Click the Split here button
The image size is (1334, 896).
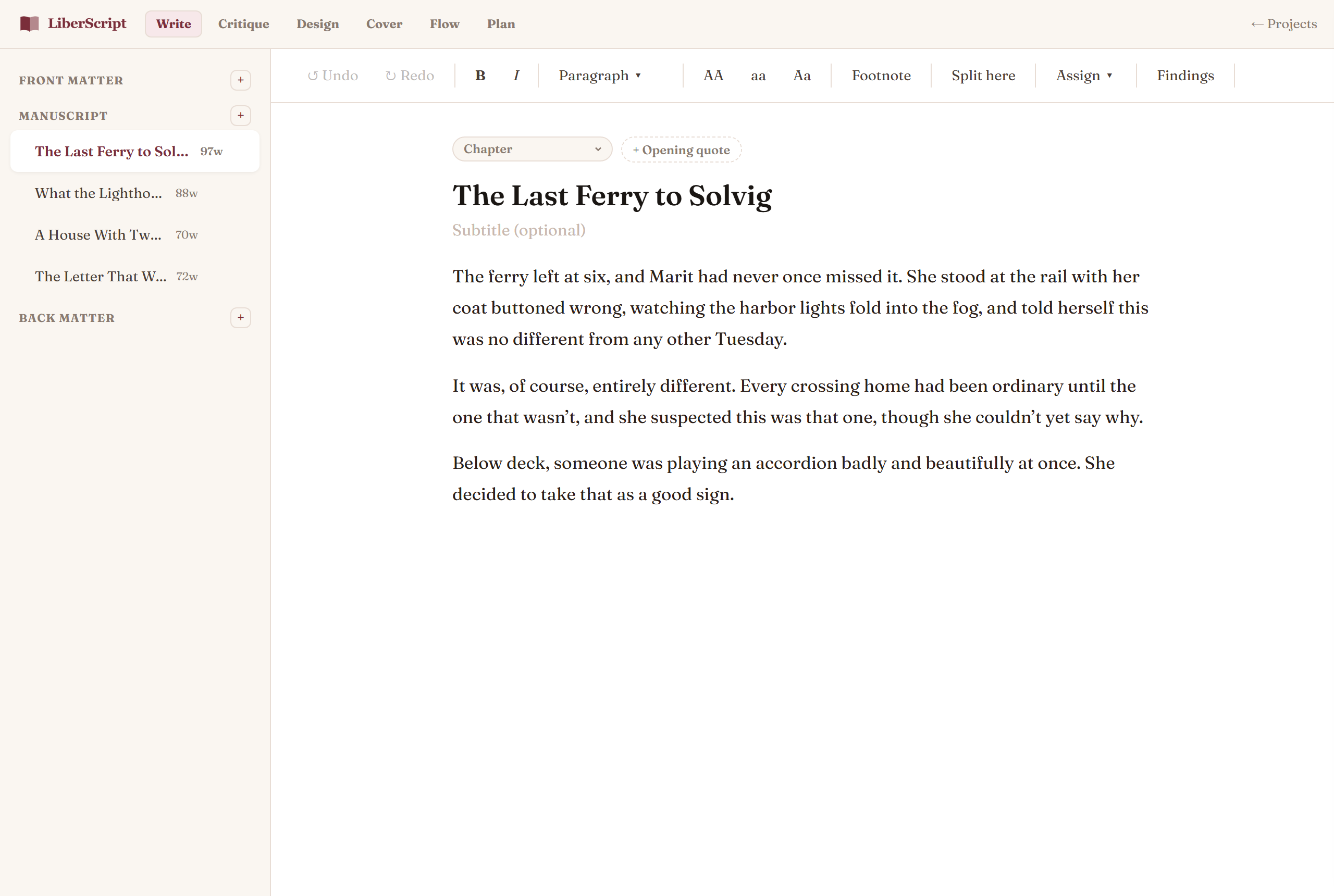point(983,76)
